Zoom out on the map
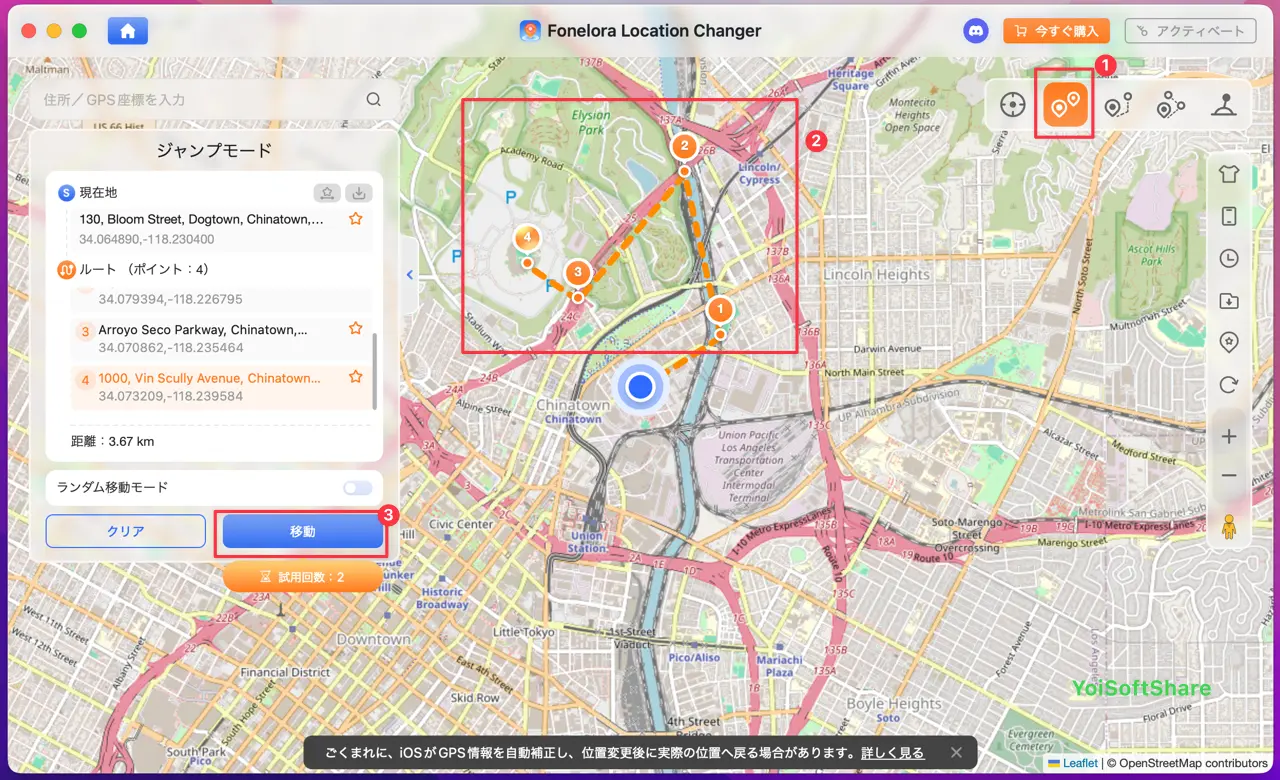Image resolution: width=1280 pixels, height=780 pixels. (1229, 476)
